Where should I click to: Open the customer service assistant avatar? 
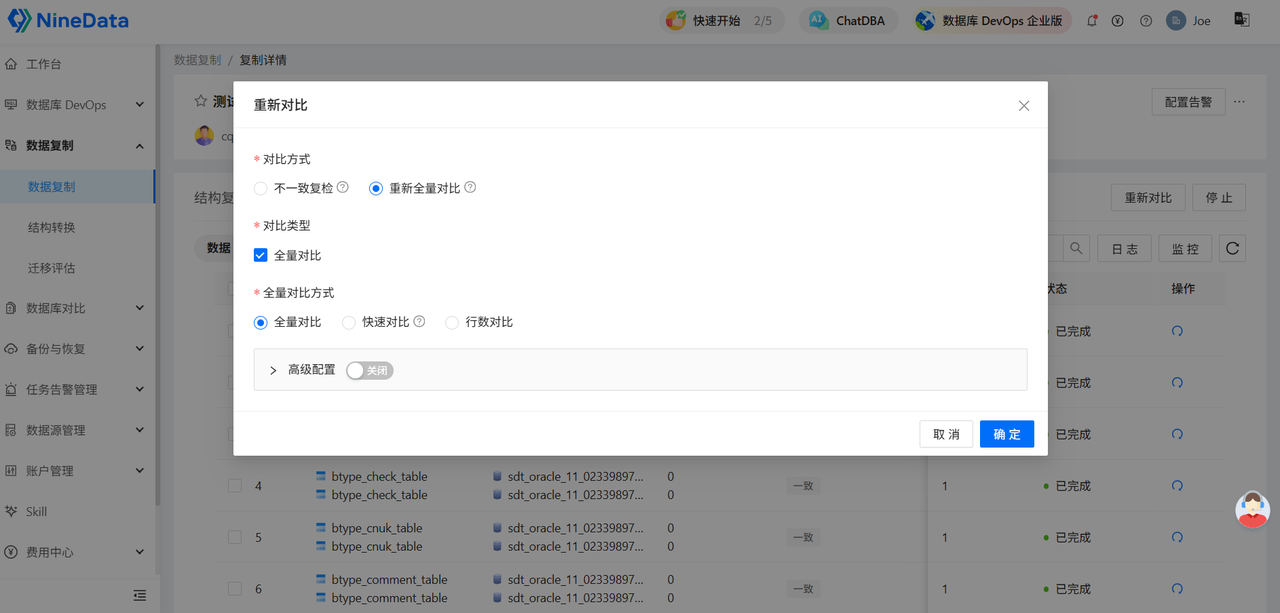(x=1252, y=509)
